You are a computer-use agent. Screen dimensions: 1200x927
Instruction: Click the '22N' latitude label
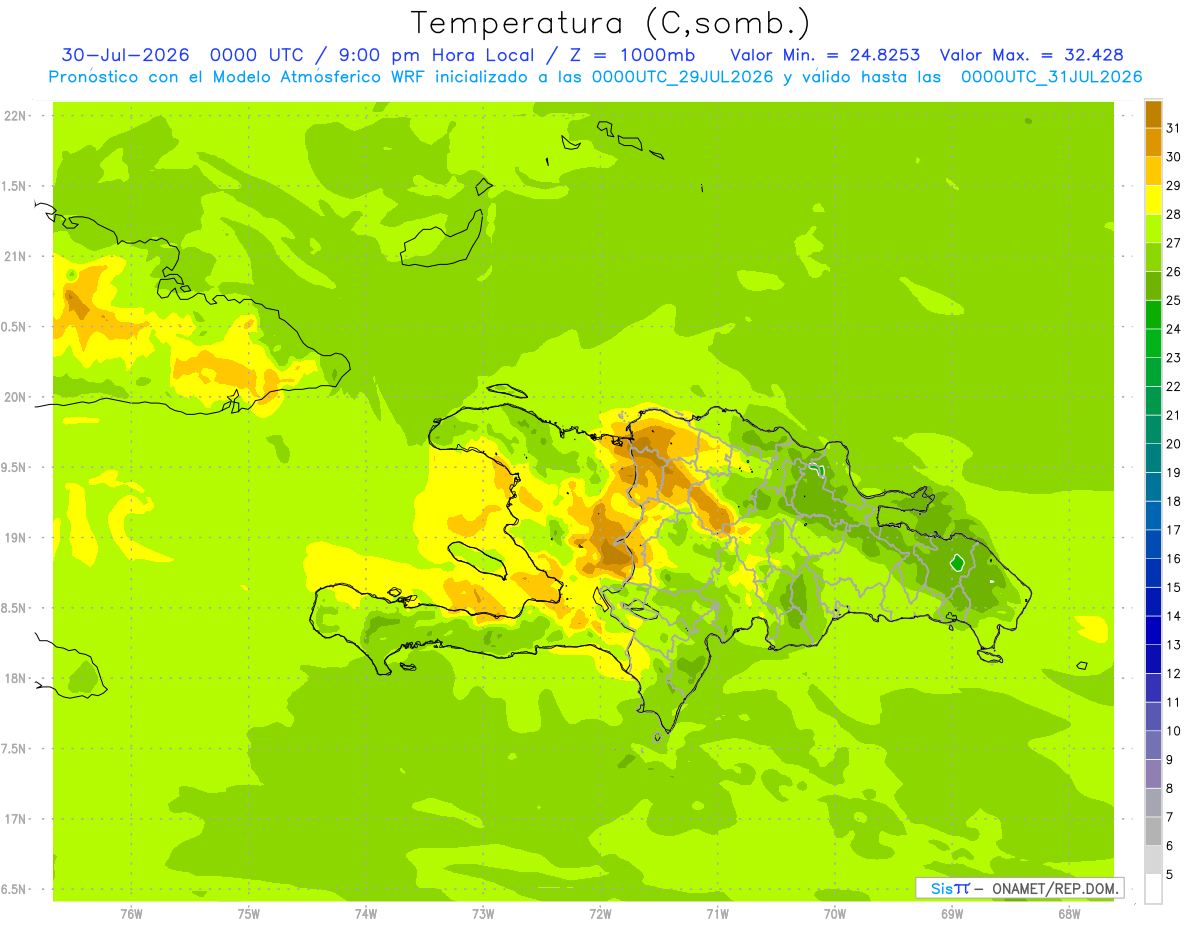15,116
